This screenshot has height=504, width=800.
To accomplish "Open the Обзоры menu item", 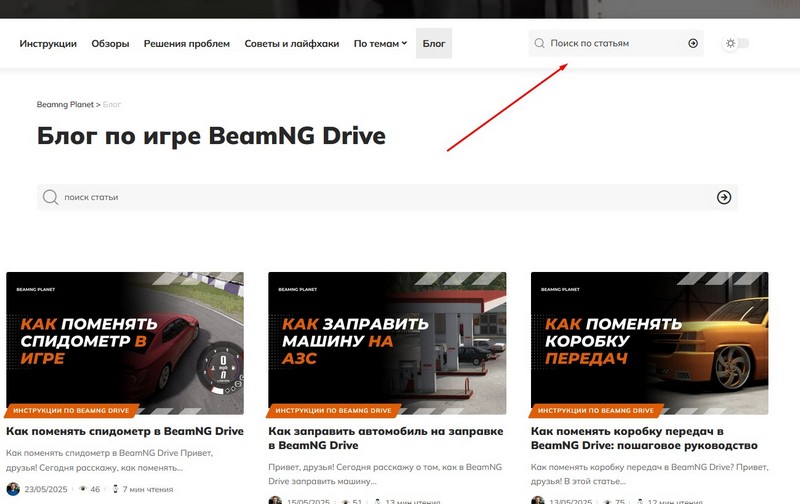I will (x=110, y=43).
